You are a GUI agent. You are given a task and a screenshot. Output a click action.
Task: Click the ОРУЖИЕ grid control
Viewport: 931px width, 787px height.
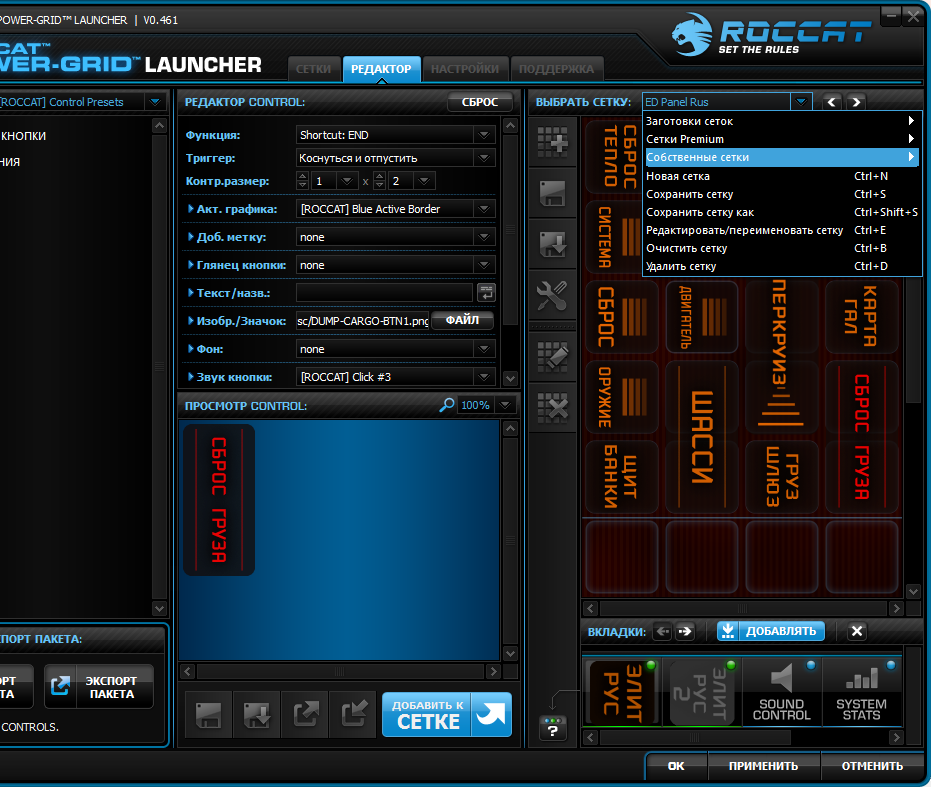[622, 397]
